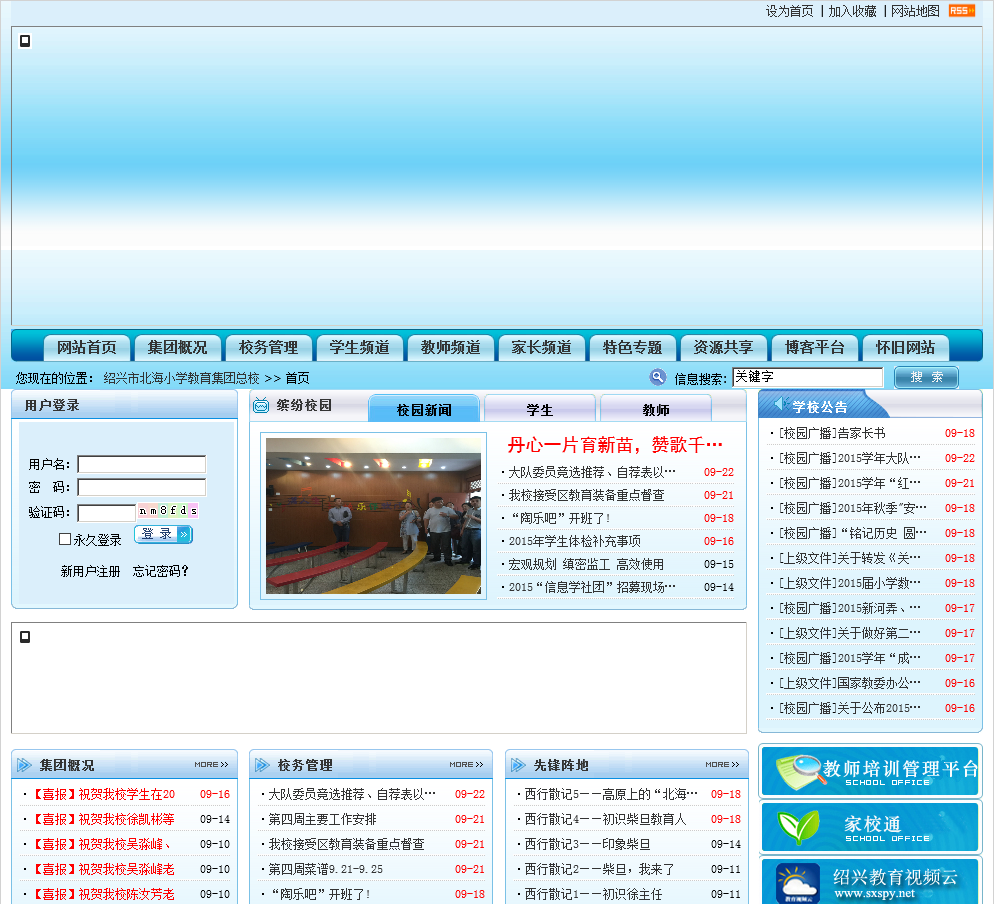Open notice [上级文件]国家教委办公…

click(x=849, y=683)
